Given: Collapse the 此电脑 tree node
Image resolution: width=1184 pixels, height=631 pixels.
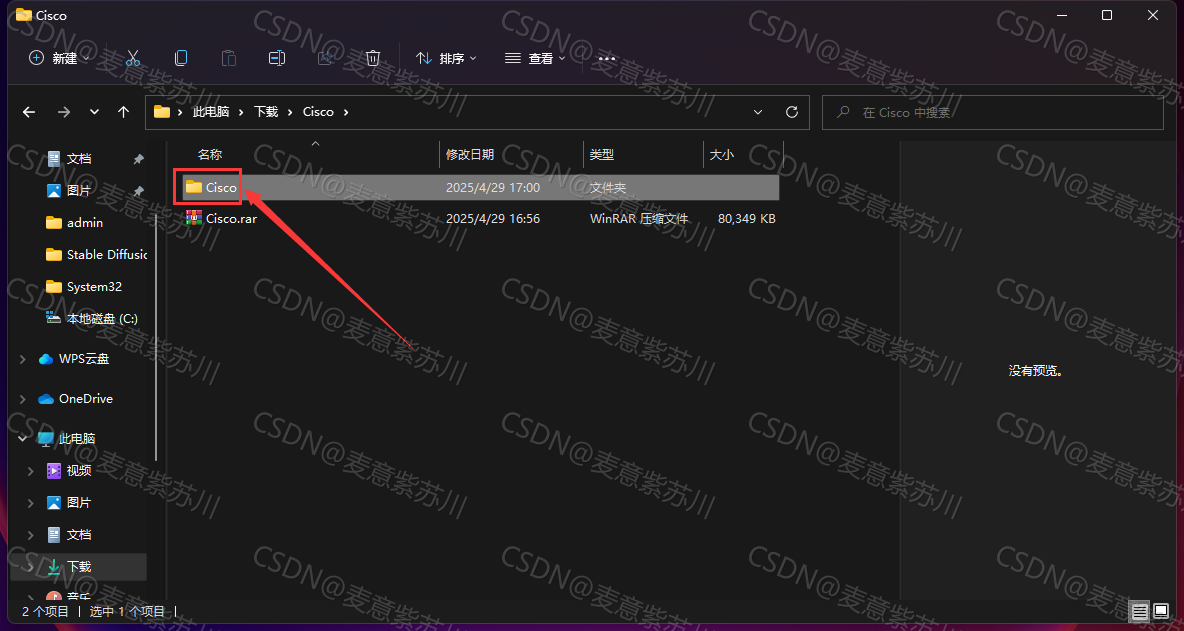Looking at the screenshot, I should (x=23, y=439).
